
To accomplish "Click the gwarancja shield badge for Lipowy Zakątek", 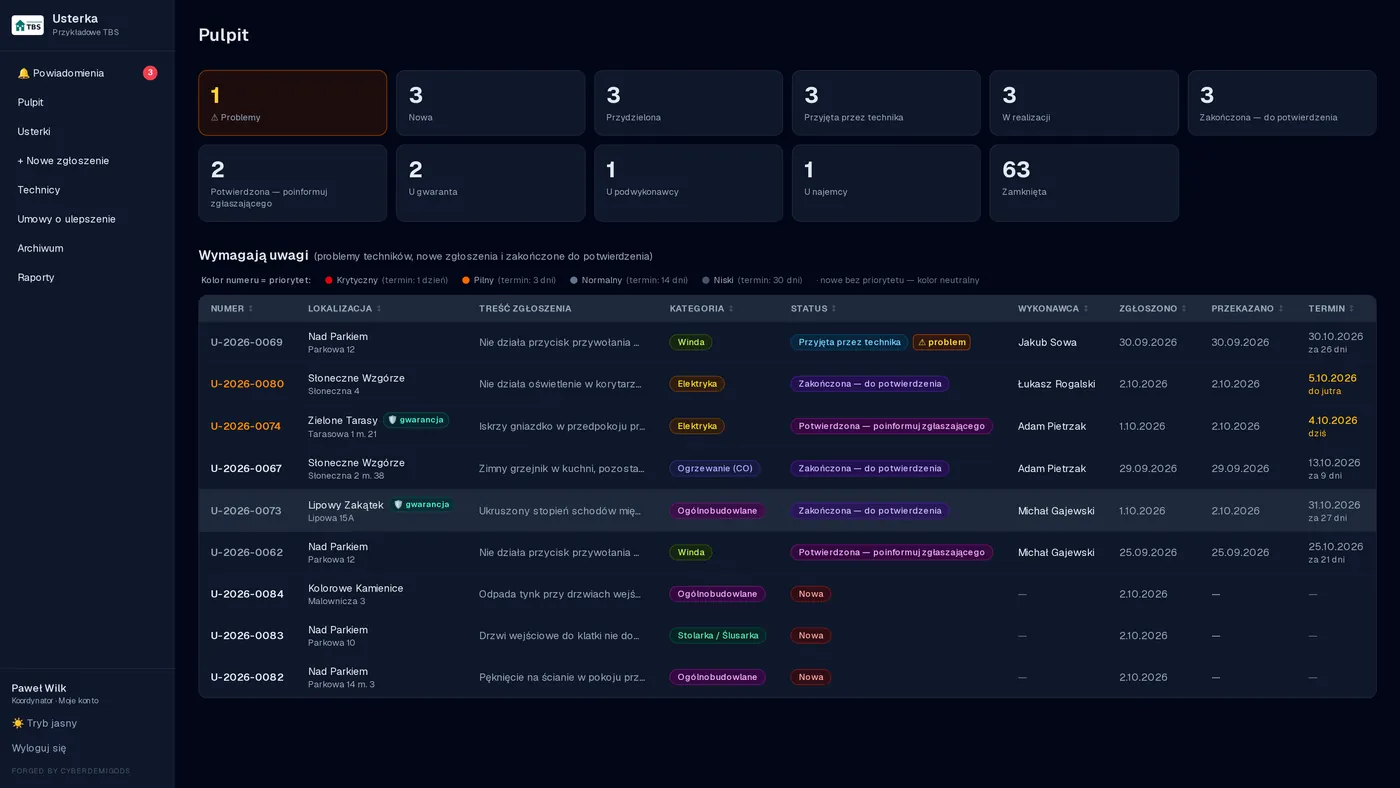I will pos(423,505).
